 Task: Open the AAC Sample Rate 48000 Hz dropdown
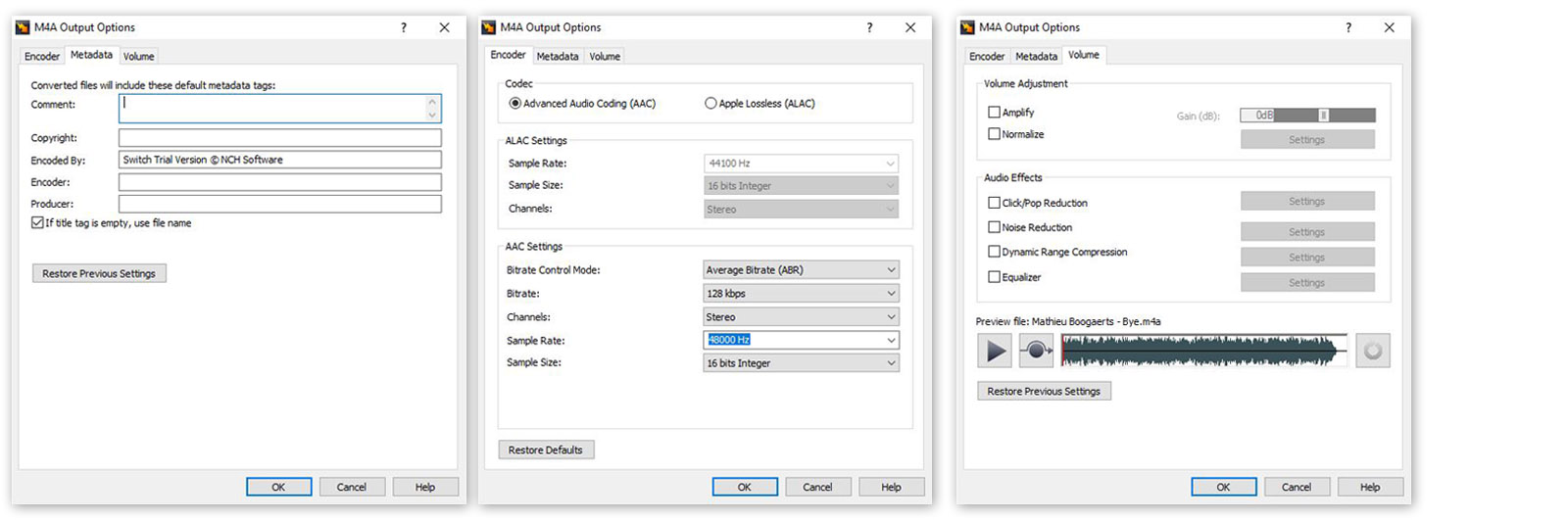click(801, 340)
